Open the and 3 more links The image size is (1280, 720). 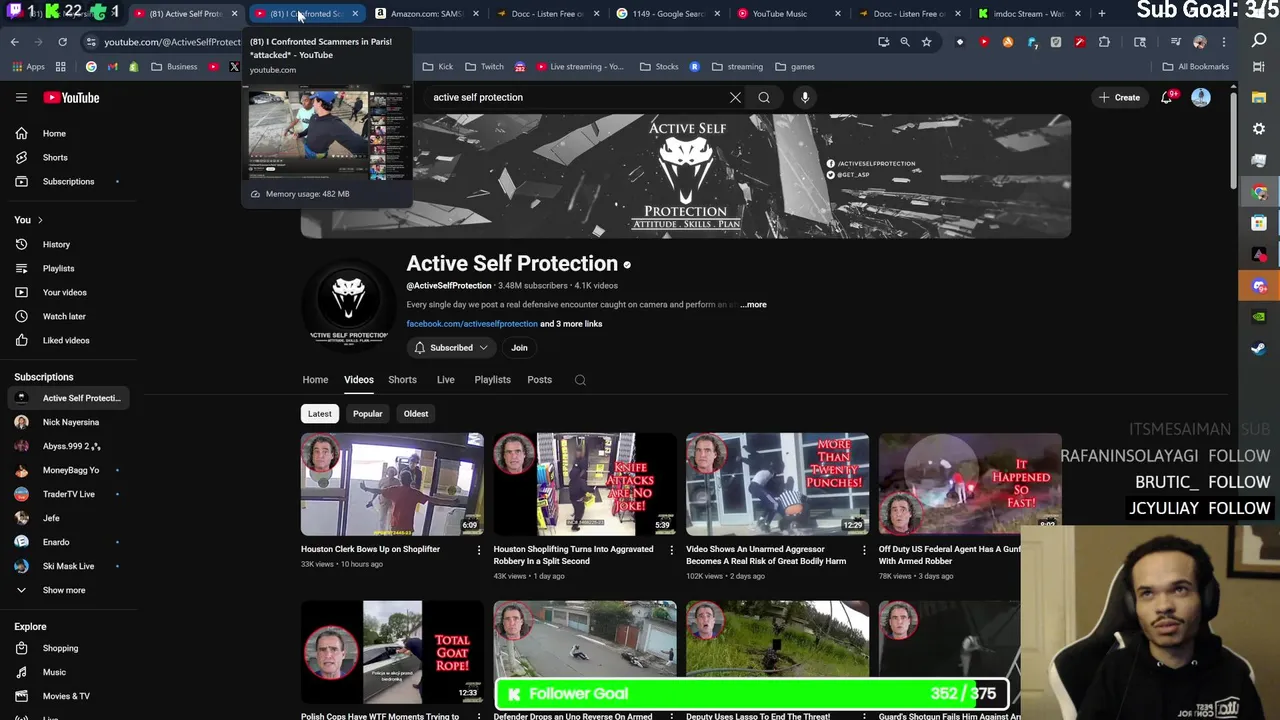click(571, 324)
